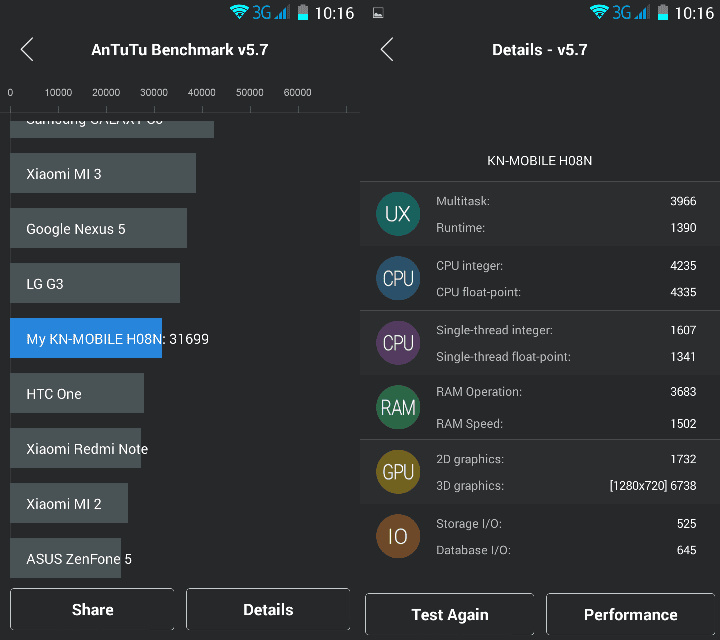720x640 pixels.
Task: Select the Xiaomi MI 2 bar
Action: 69,503
